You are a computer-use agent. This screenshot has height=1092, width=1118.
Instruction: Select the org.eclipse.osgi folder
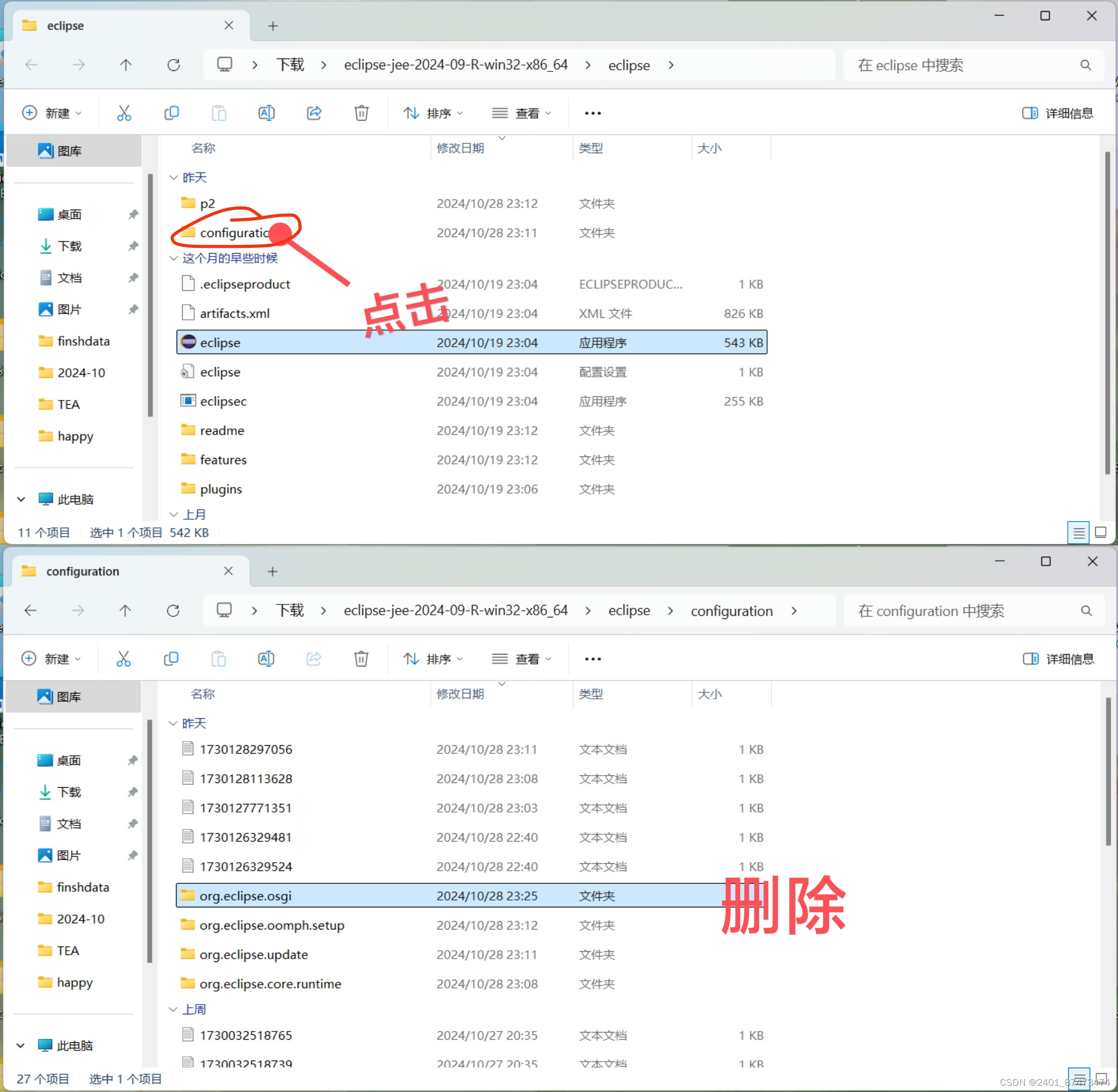245,896
